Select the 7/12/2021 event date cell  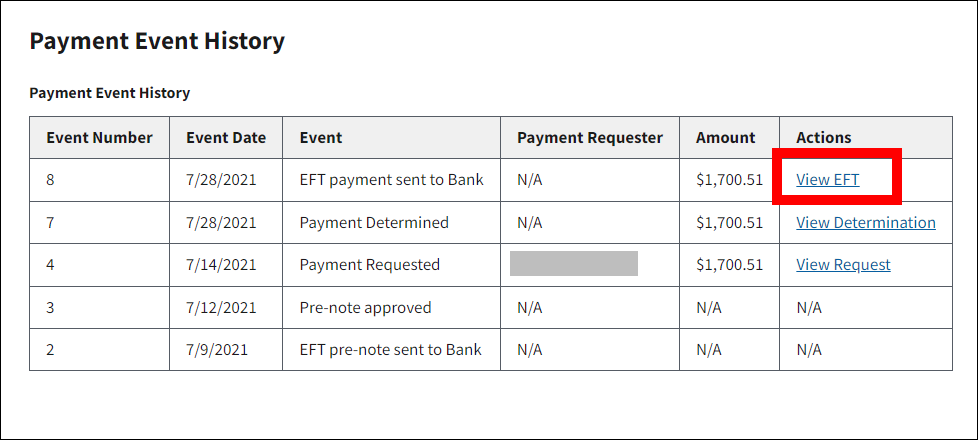point(221,307)
